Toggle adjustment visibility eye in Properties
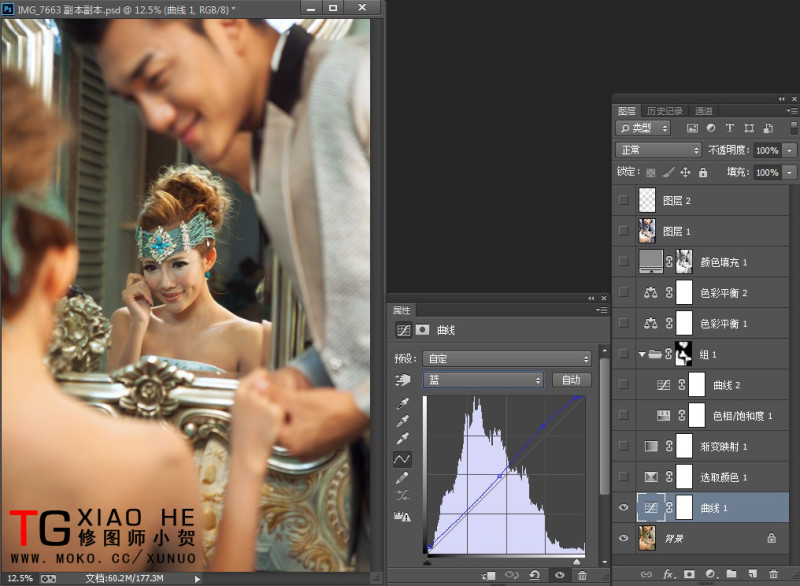 (560, 575)
